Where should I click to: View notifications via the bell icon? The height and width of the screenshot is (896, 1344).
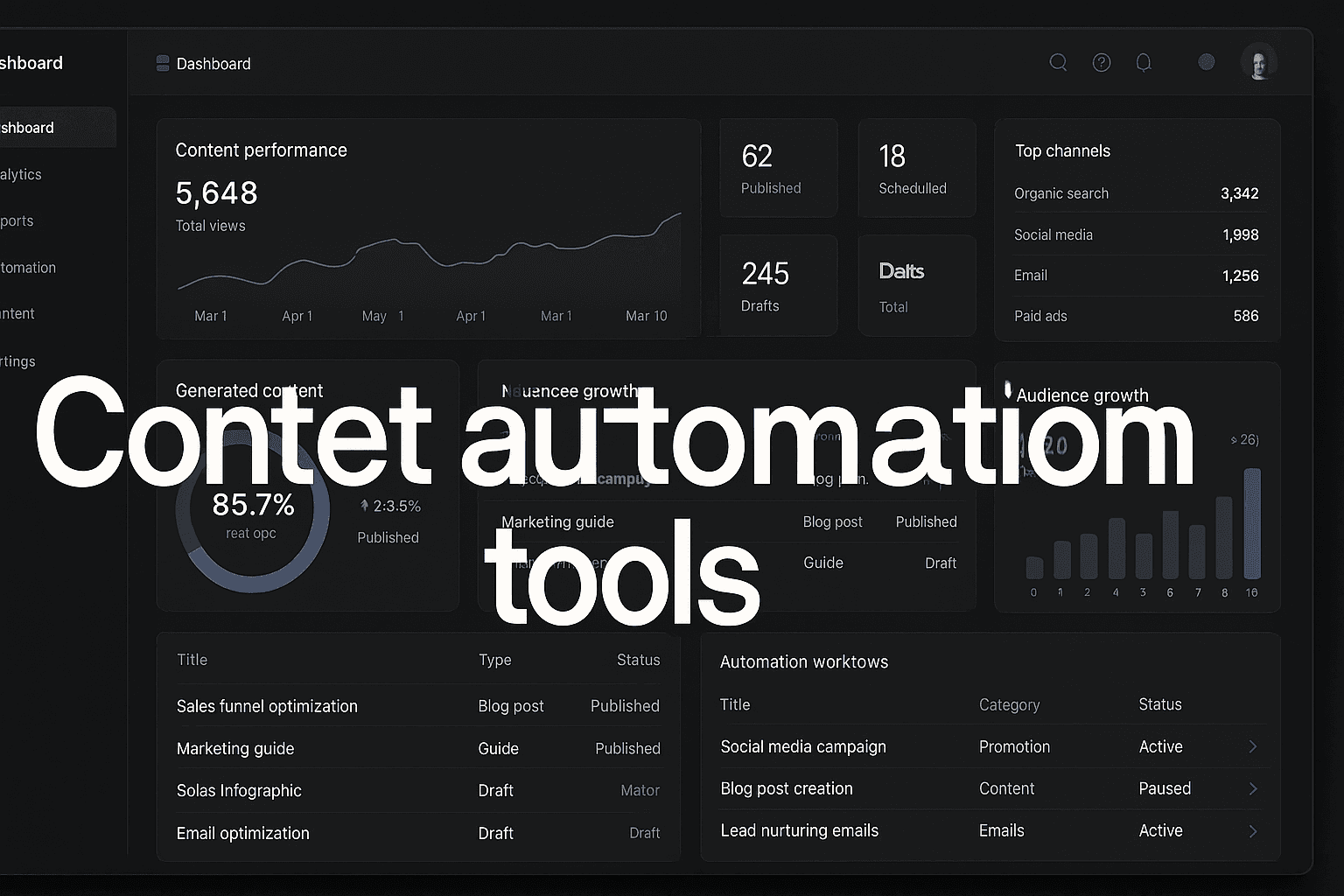(1143, 62)
